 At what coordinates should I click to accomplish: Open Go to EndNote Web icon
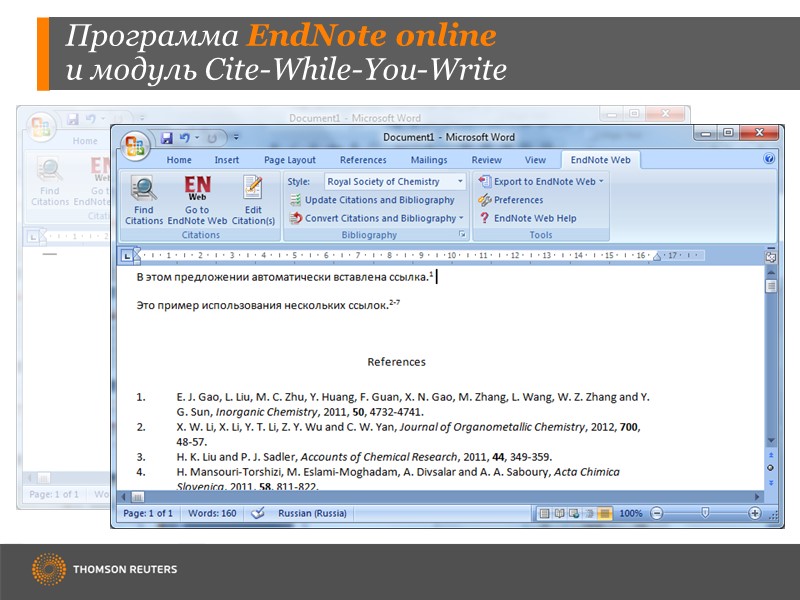pos(197,188)
